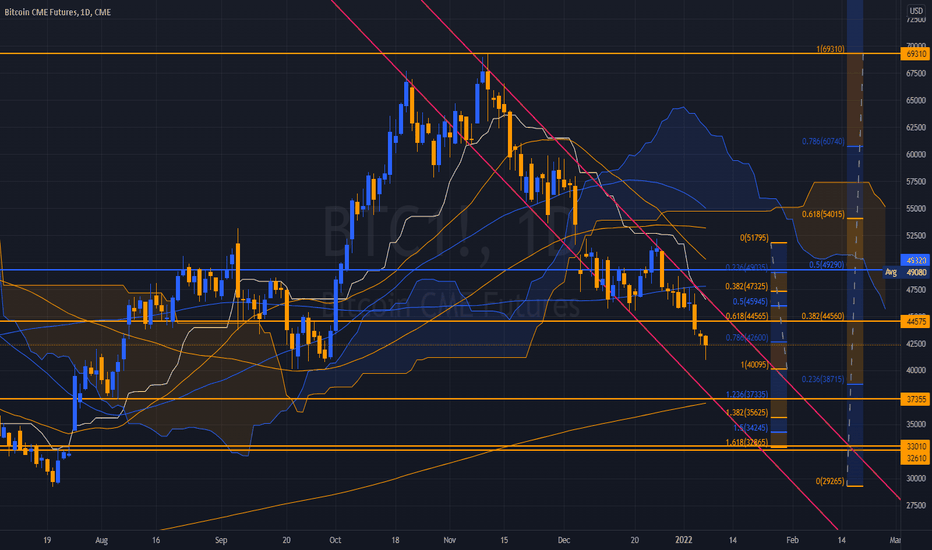Click the 1.5(34245) Fibonacci level label
Image resolution: width=932 pixels, height=550 pixels.
(x=750, y=428)
